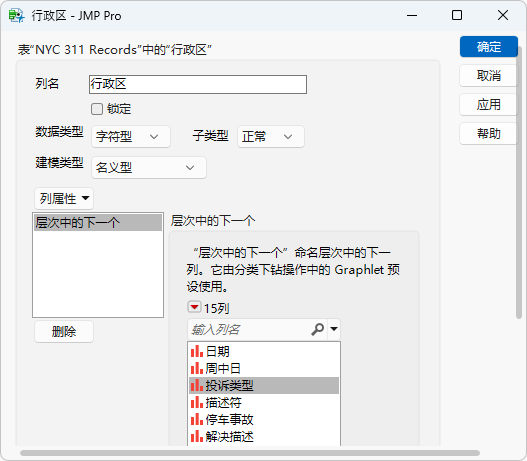Image resolution: width=527 pixels, height=461 pixels.
Task: Toggle the 锁定 checkbox
Action: point(97,109)
